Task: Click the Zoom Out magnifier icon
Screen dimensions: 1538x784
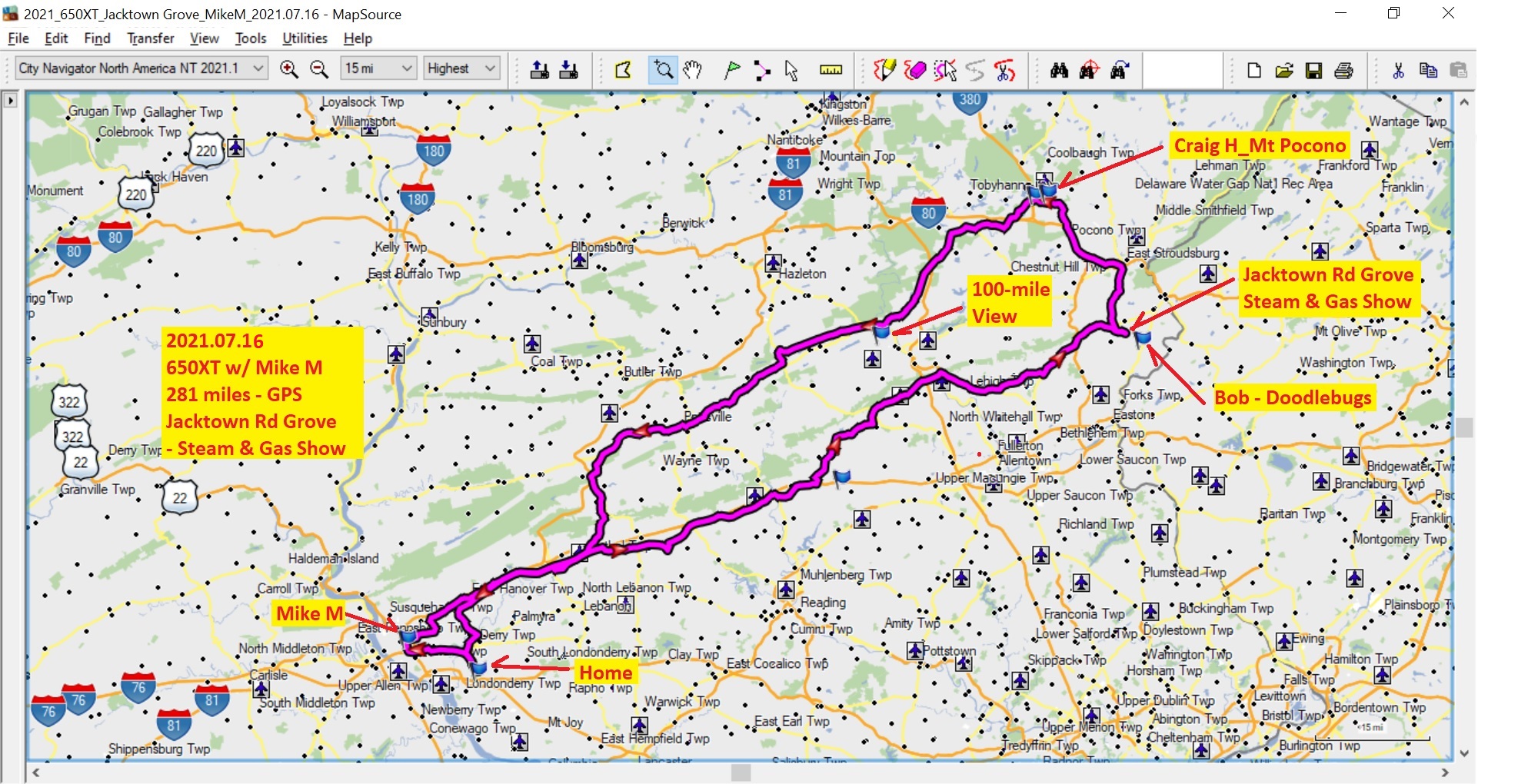Action: [x=318, y=69]
